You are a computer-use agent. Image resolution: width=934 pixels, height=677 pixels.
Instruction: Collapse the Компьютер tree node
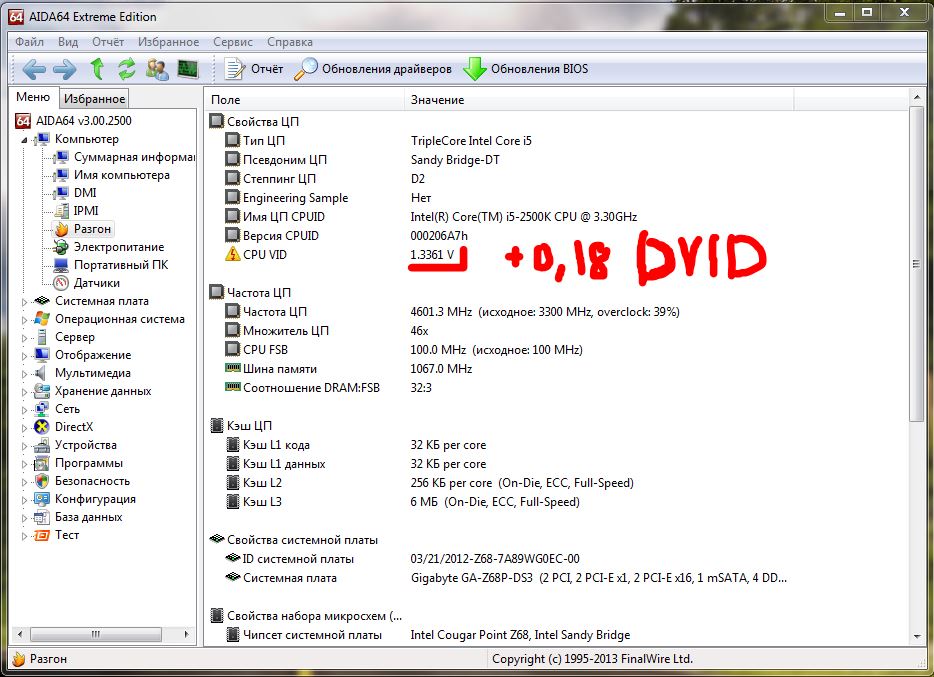click(x=24, y=140)
